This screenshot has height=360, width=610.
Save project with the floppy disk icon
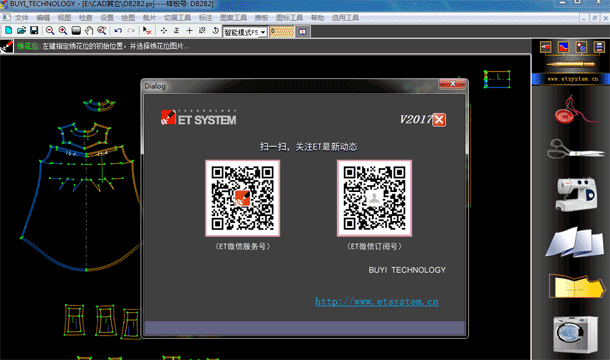click(x=34, y=30)
